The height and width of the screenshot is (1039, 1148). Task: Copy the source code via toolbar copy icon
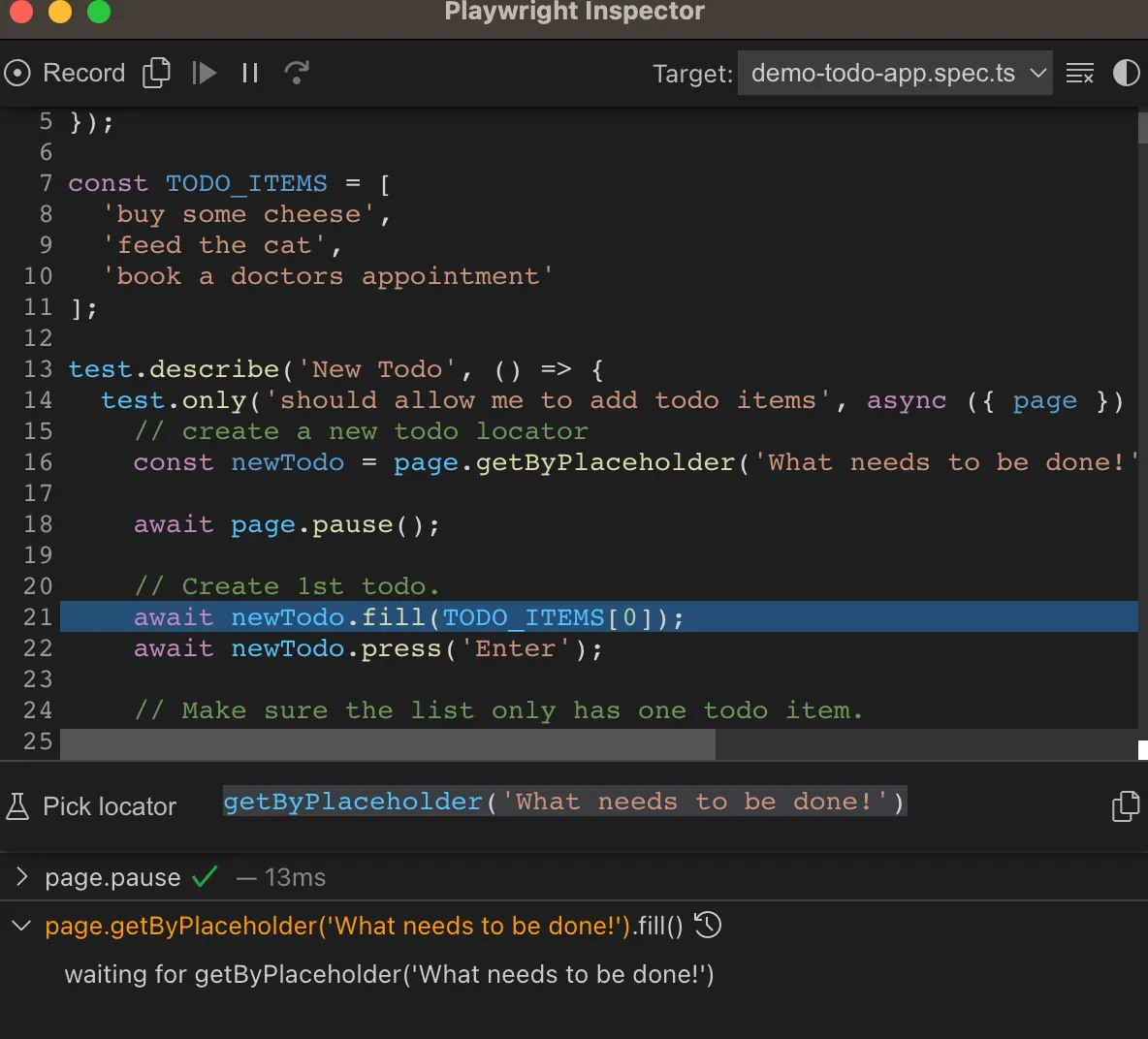tap(156, 73)
